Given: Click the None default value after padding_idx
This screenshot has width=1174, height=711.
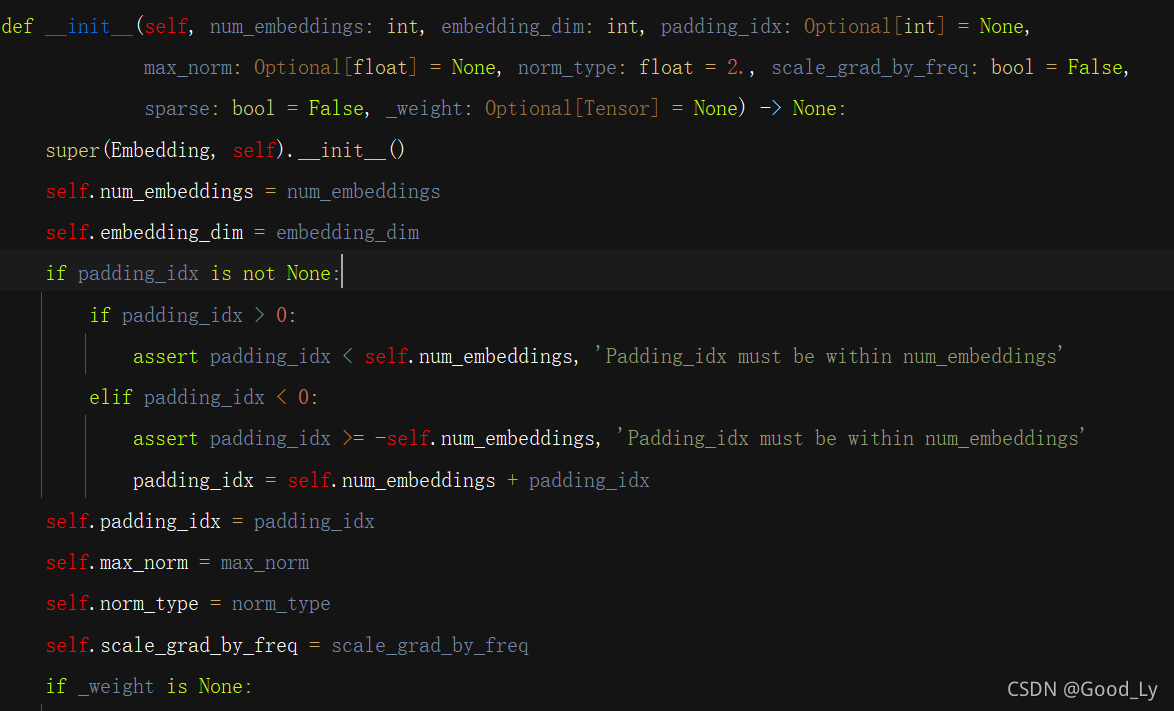Looking at the screenshot, I should click(1001, 26).
